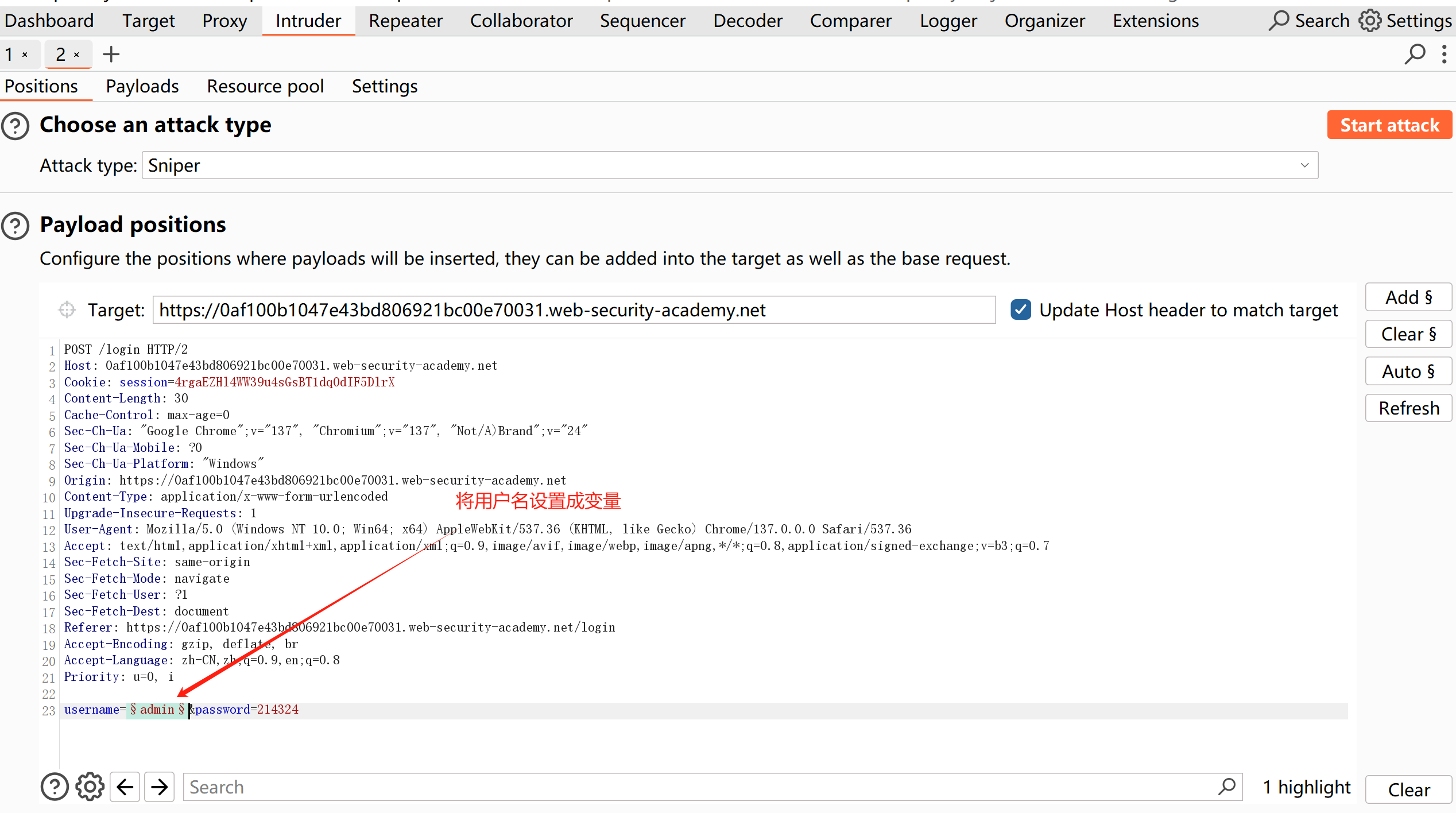Open the three-dot options menu
1456x813 pixels.
1444,55
